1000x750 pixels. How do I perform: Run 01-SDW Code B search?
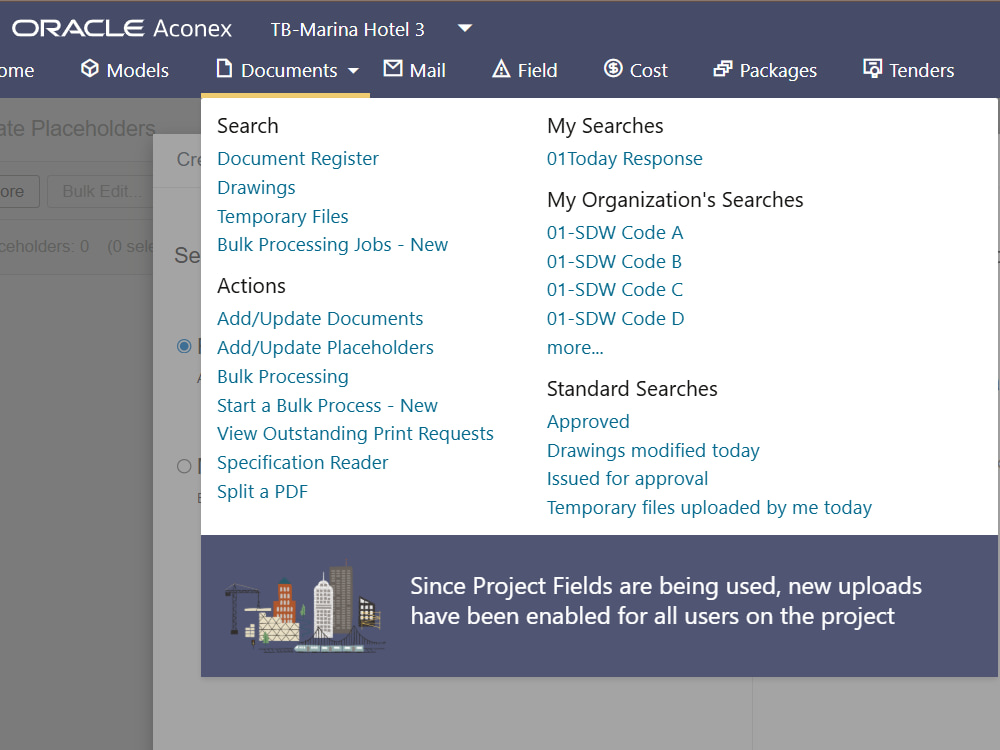[x=614, y=261]
